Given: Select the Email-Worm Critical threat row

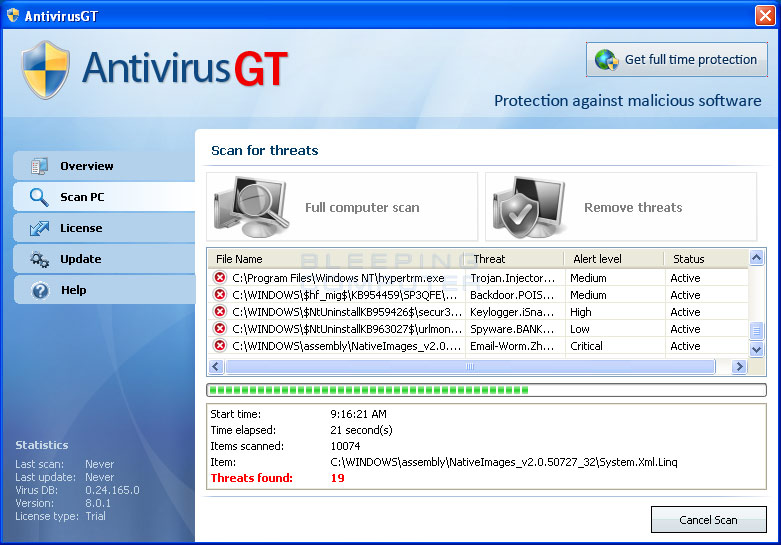Looking at the screenshot, I should pyautogui.click(x=480, y=346).
